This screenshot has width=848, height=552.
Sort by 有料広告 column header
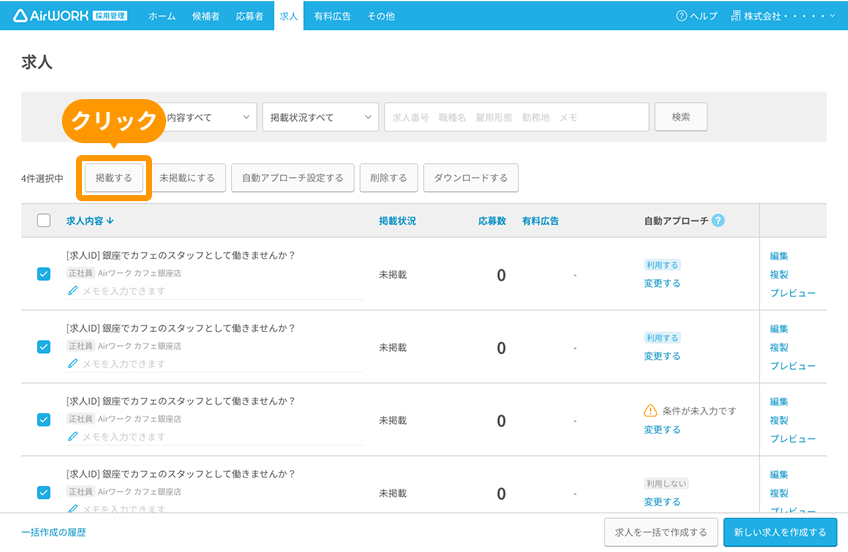point(540,221)
